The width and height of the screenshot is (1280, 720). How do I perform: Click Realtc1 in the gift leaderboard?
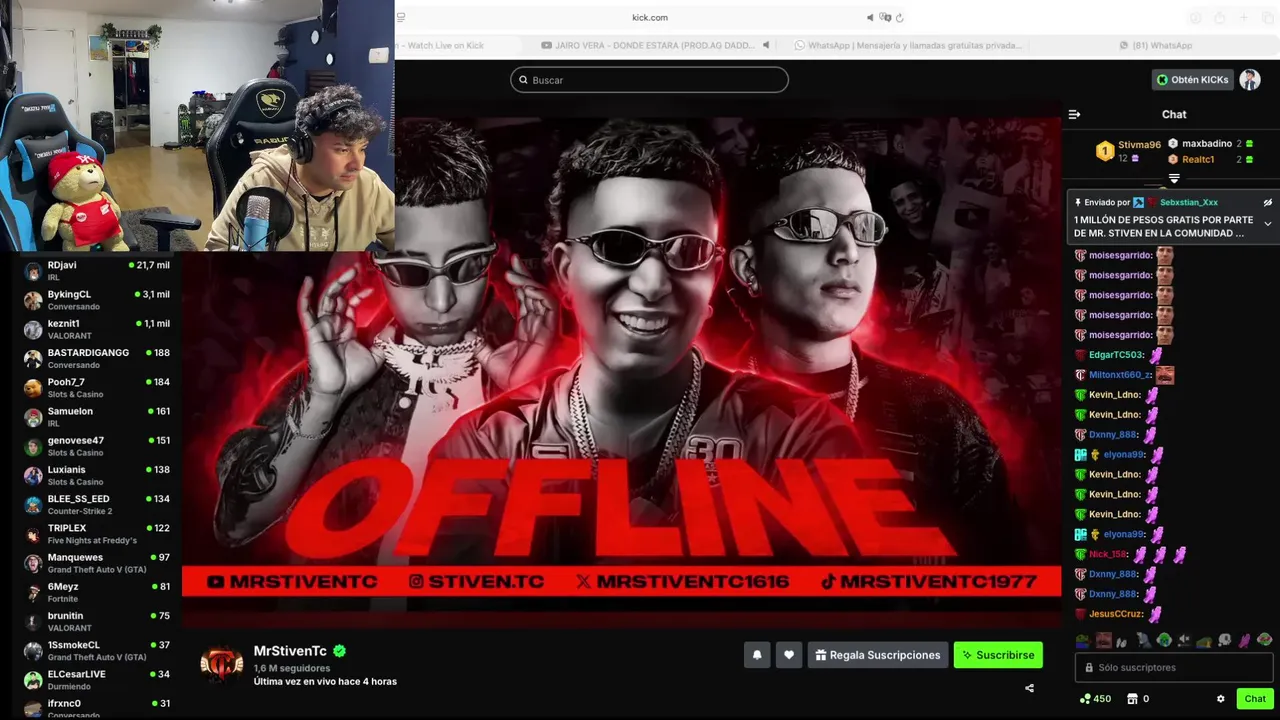(1198, 159)
